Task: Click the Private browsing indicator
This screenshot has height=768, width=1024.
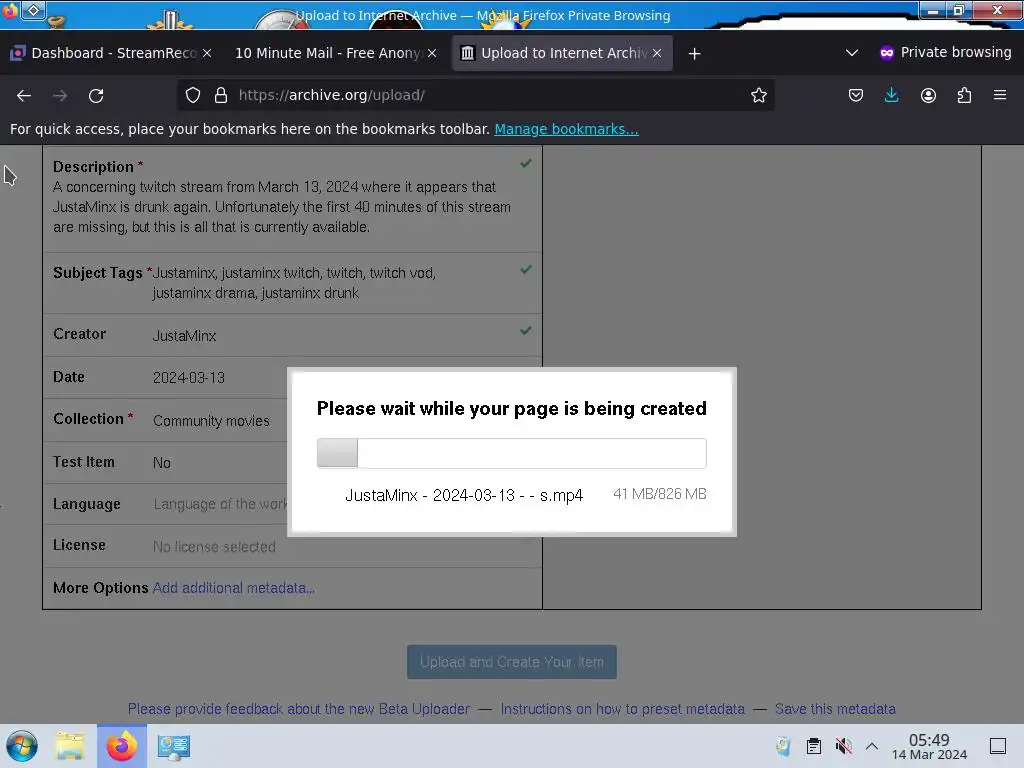Action: point(946,53)
